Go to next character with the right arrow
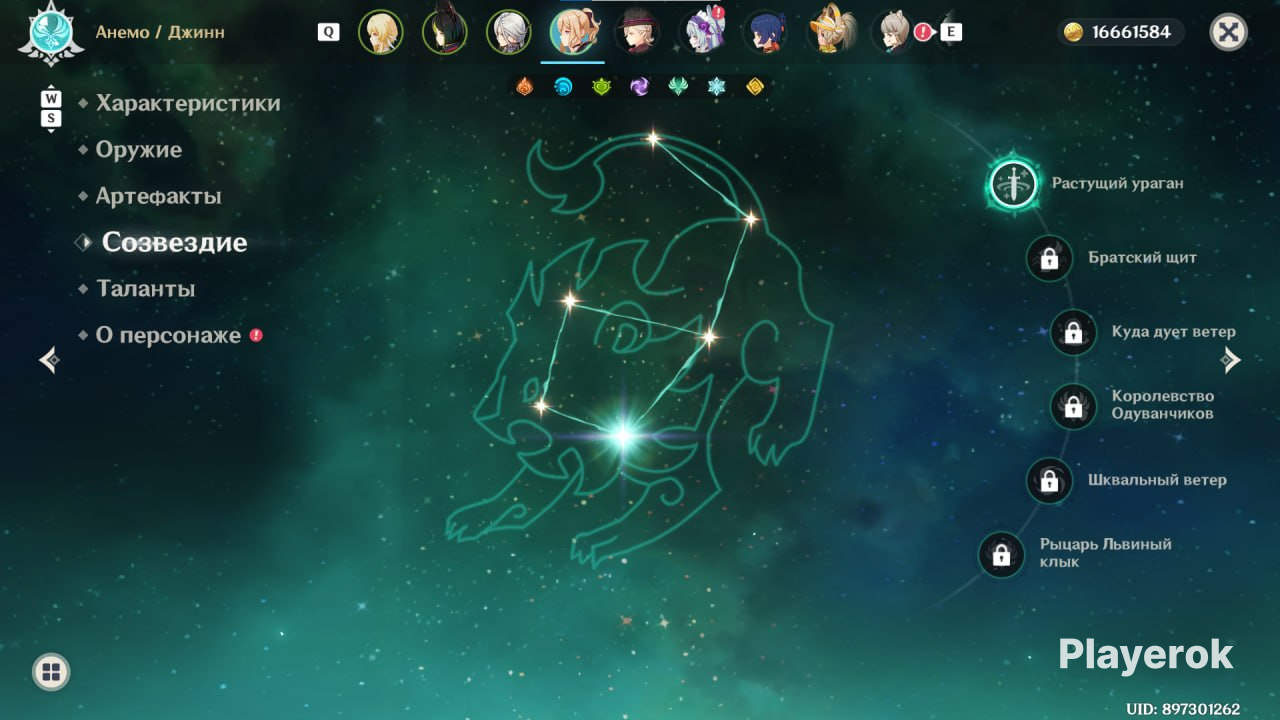This screenshot has height=720, width=1280. (1231, 359)
